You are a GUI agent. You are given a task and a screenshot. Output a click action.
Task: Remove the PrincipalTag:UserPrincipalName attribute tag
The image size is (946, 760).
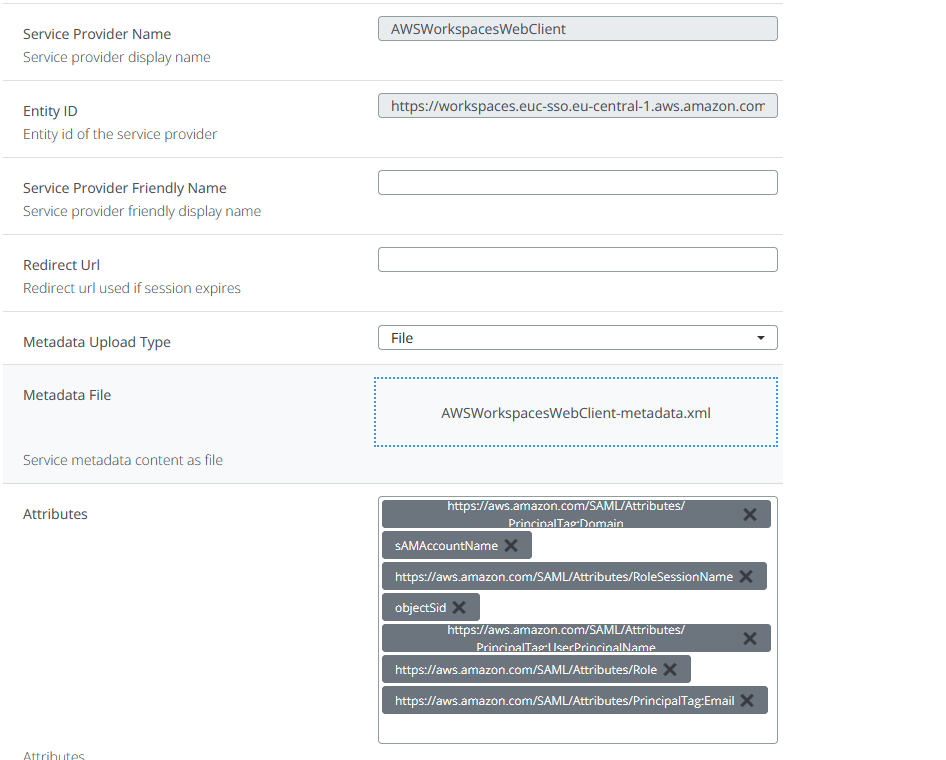(750, 638)
